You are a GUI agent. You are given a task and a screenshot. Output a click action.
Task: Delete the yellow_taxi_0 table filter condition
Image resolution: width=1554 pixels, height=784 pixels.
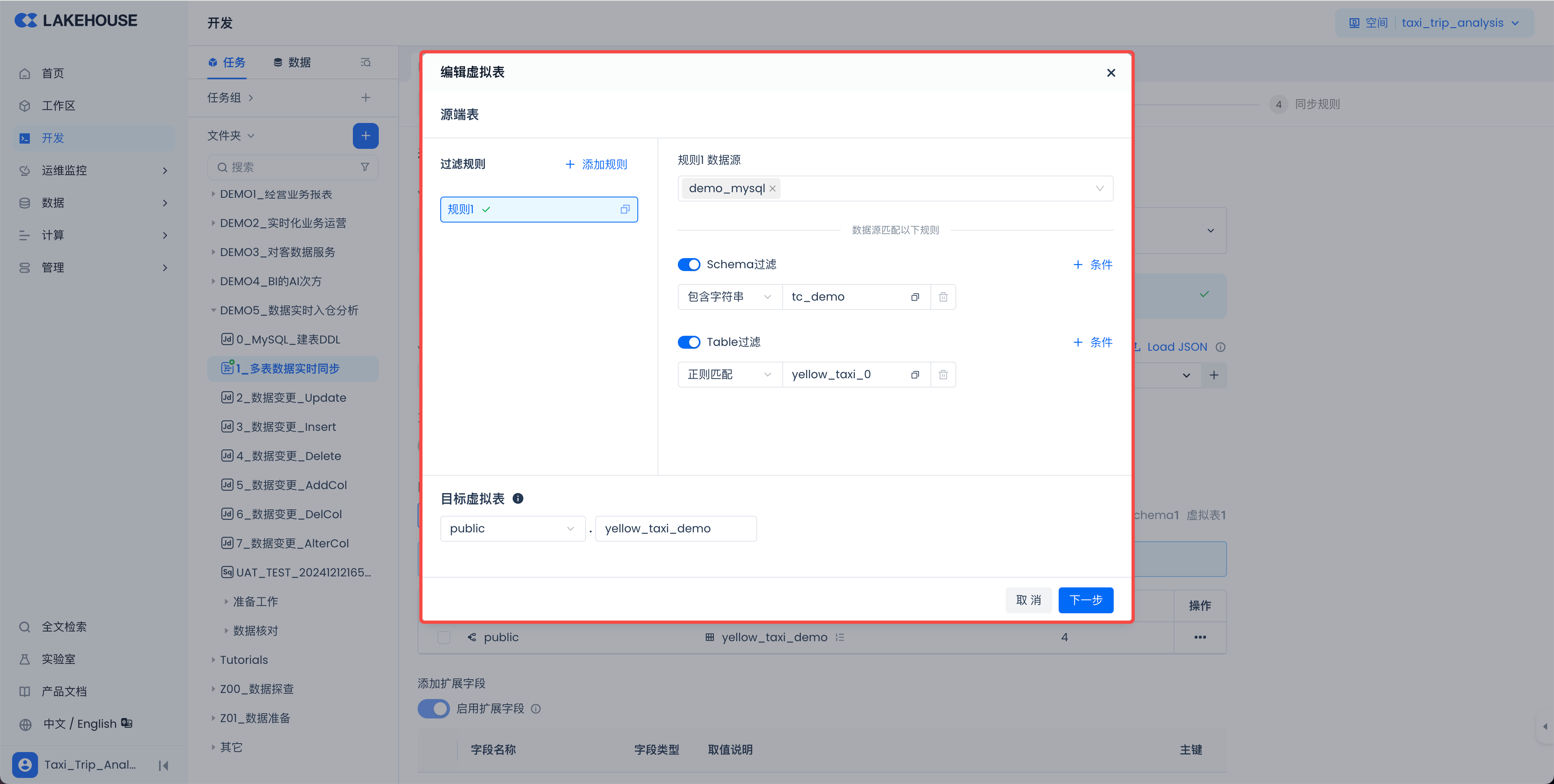(943, 375)
